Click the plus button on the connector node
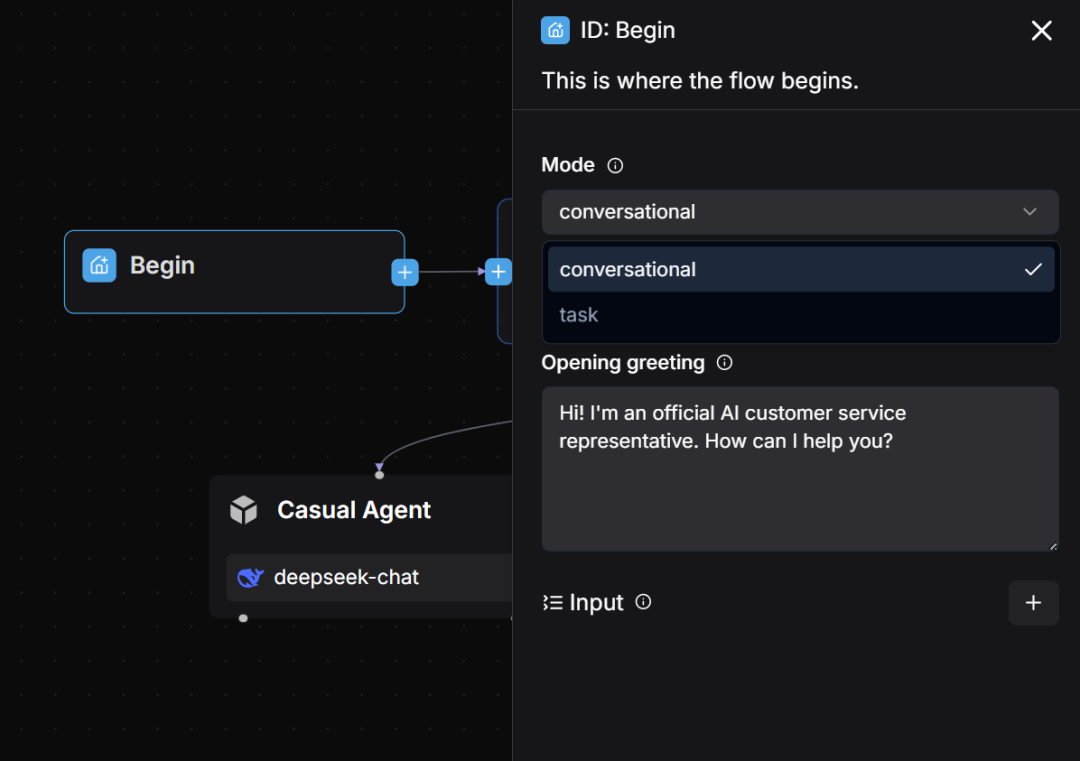1080x761 pixels. [x=498, y=271]
